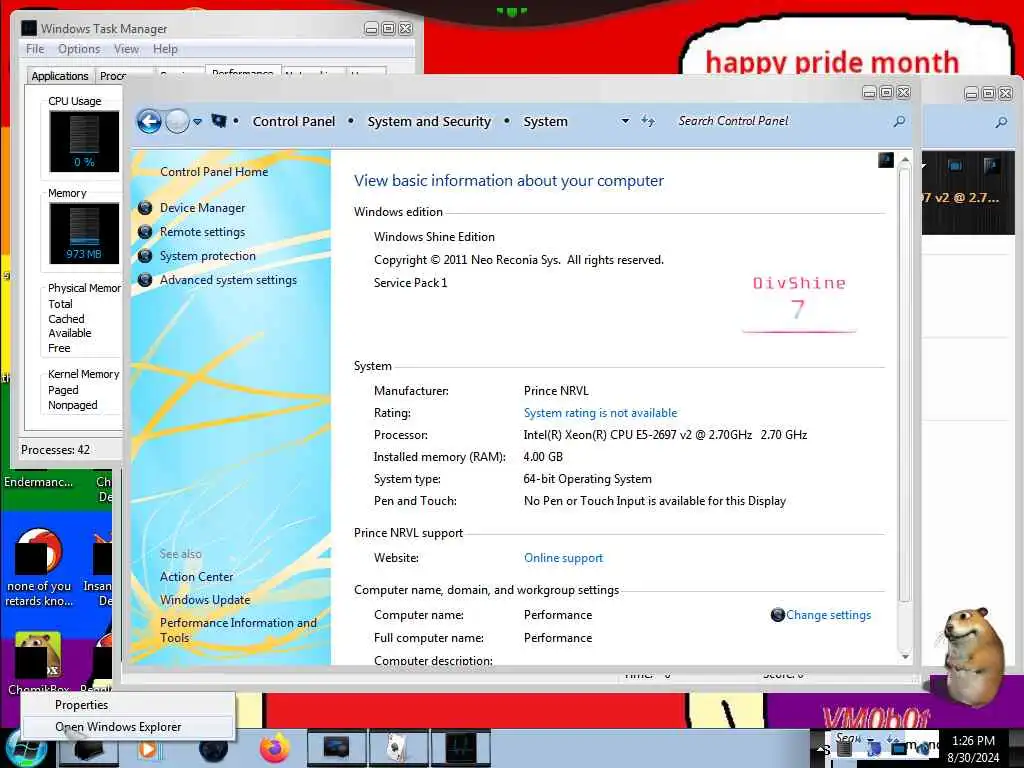The width and height of the screenshot is (1024, 768).
Task: Select Control Panel breadcrumb in address bar
Action: [x=294, y=121]
